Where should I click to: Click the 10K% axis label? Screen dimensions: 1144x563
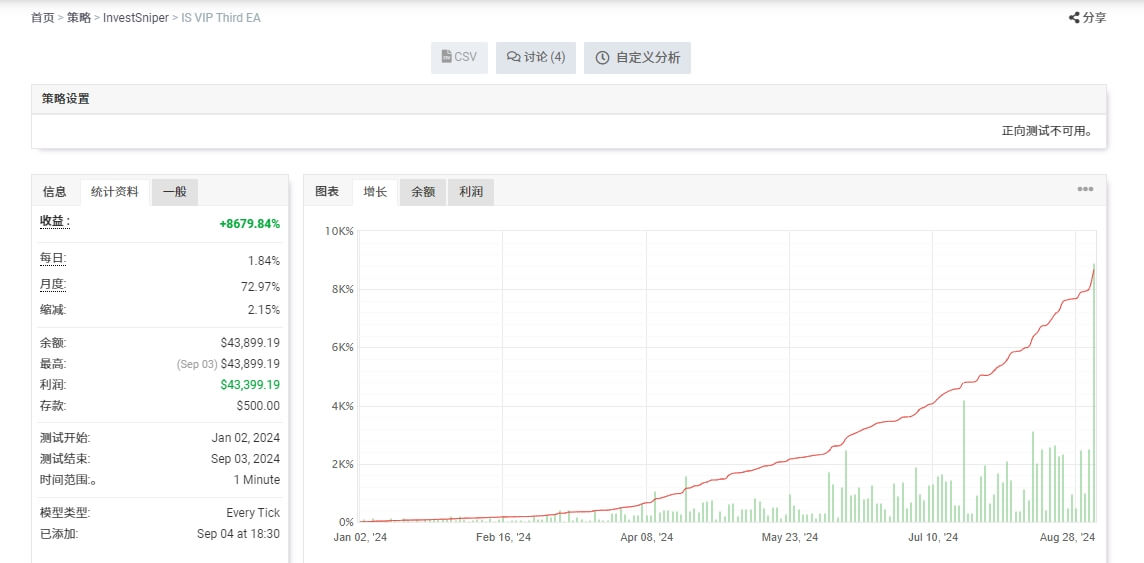click(x=339, y=231)
